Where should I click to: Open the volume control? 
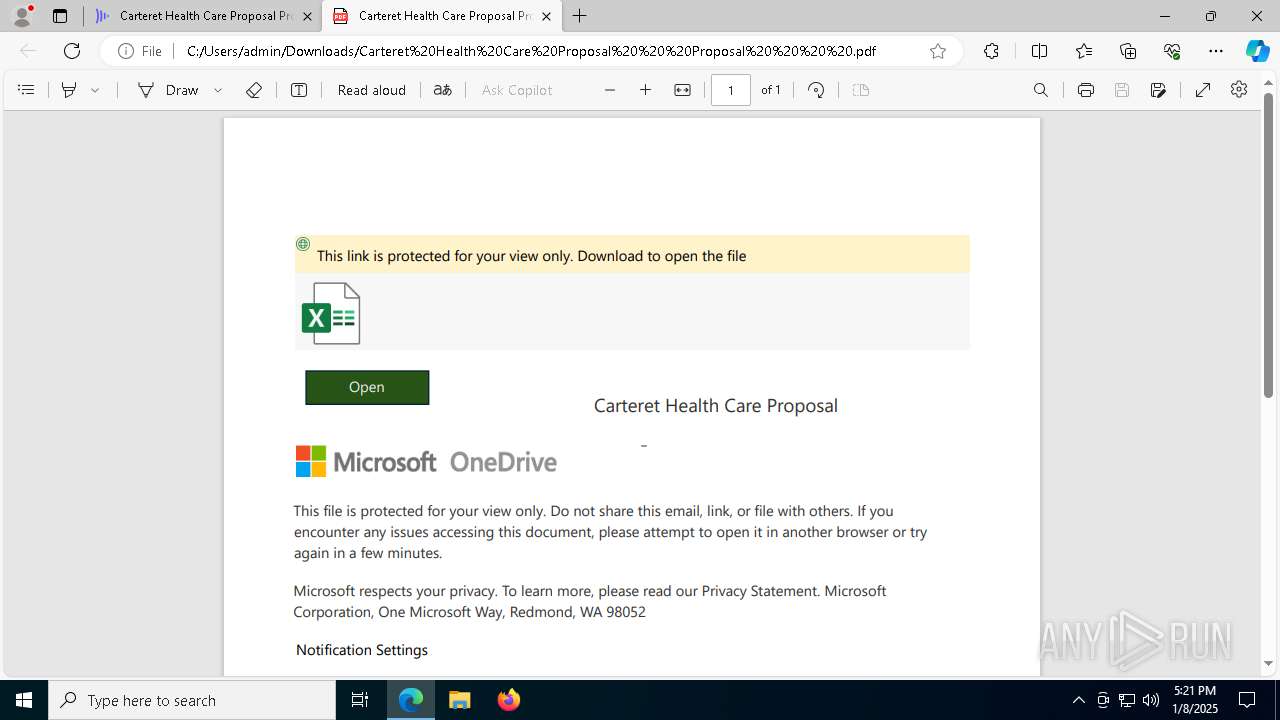(1150, 700)
